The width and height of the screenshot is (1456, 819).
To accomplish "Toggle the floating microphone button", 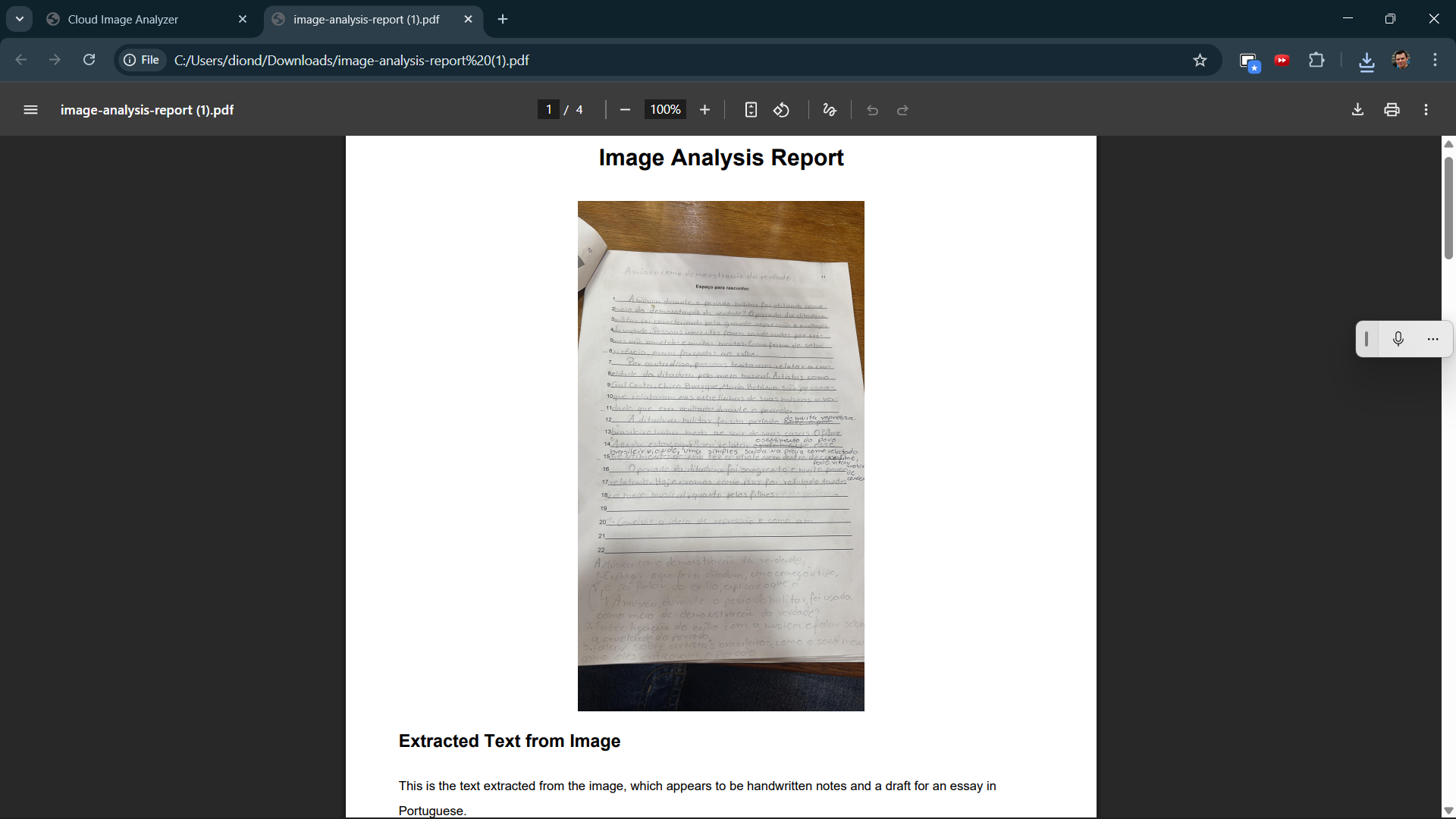I will click(1398, 339).
